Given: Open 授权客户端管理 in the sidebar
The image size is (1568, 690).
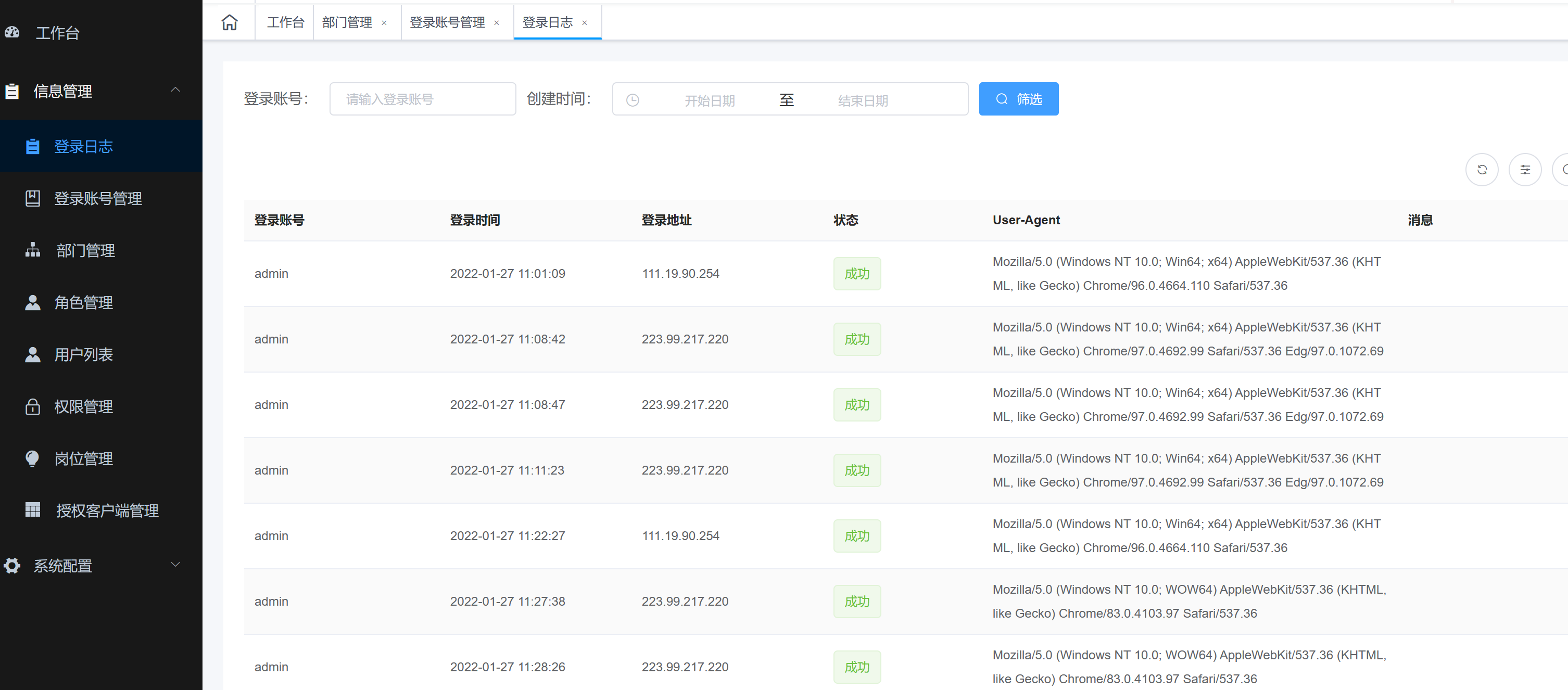Looking at the screenshot, I should [x=101, y=510].
